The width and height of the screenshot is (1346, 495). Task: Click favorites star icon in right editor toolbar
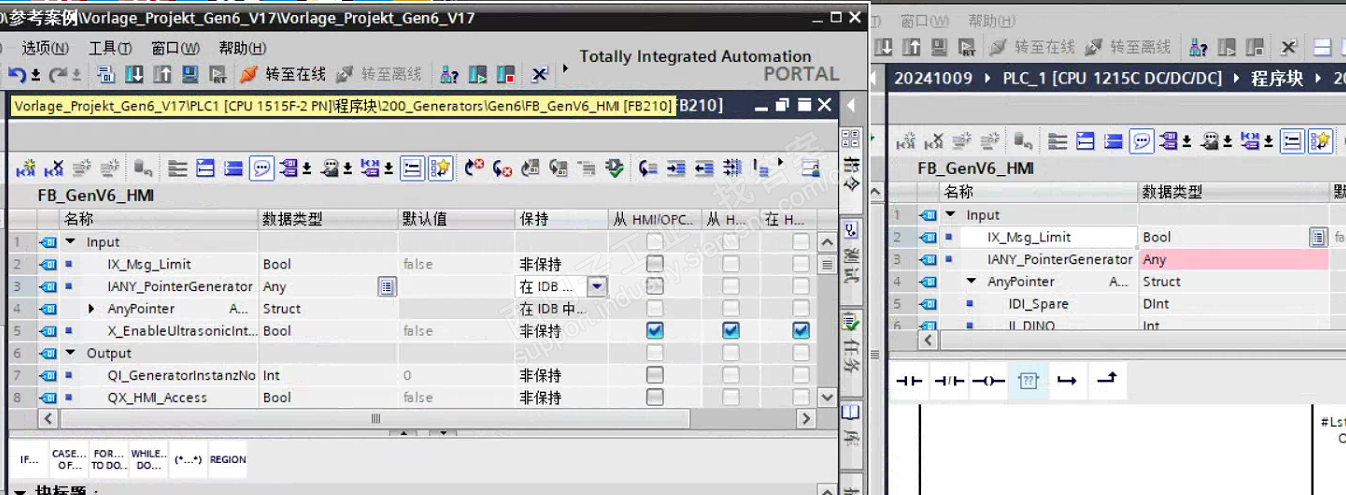pos(1321,141)
